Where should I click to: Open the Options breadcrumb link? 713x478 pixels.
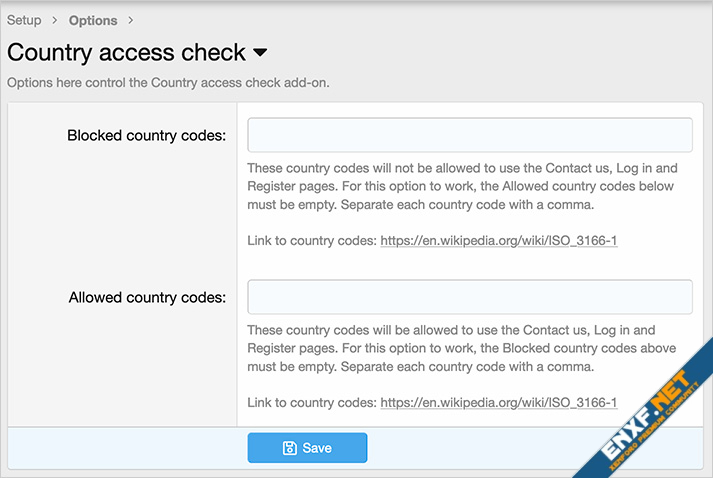tap(93, 20)
